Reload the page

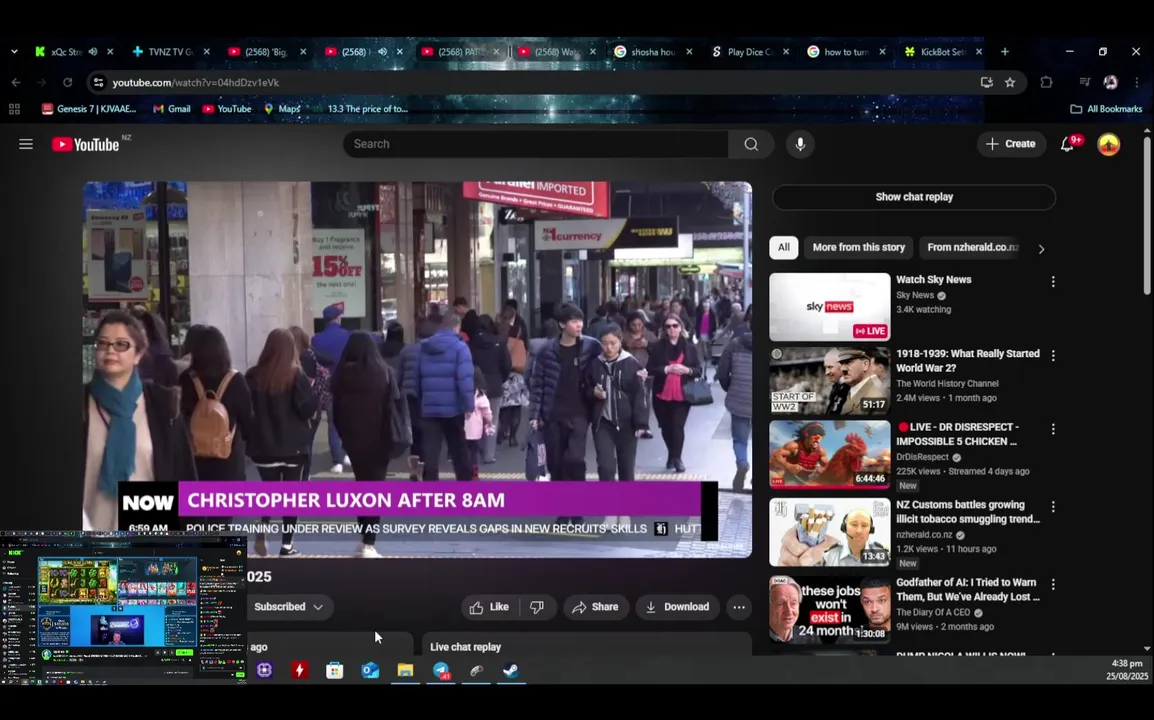pyautogui.click(x=68, y=82)
